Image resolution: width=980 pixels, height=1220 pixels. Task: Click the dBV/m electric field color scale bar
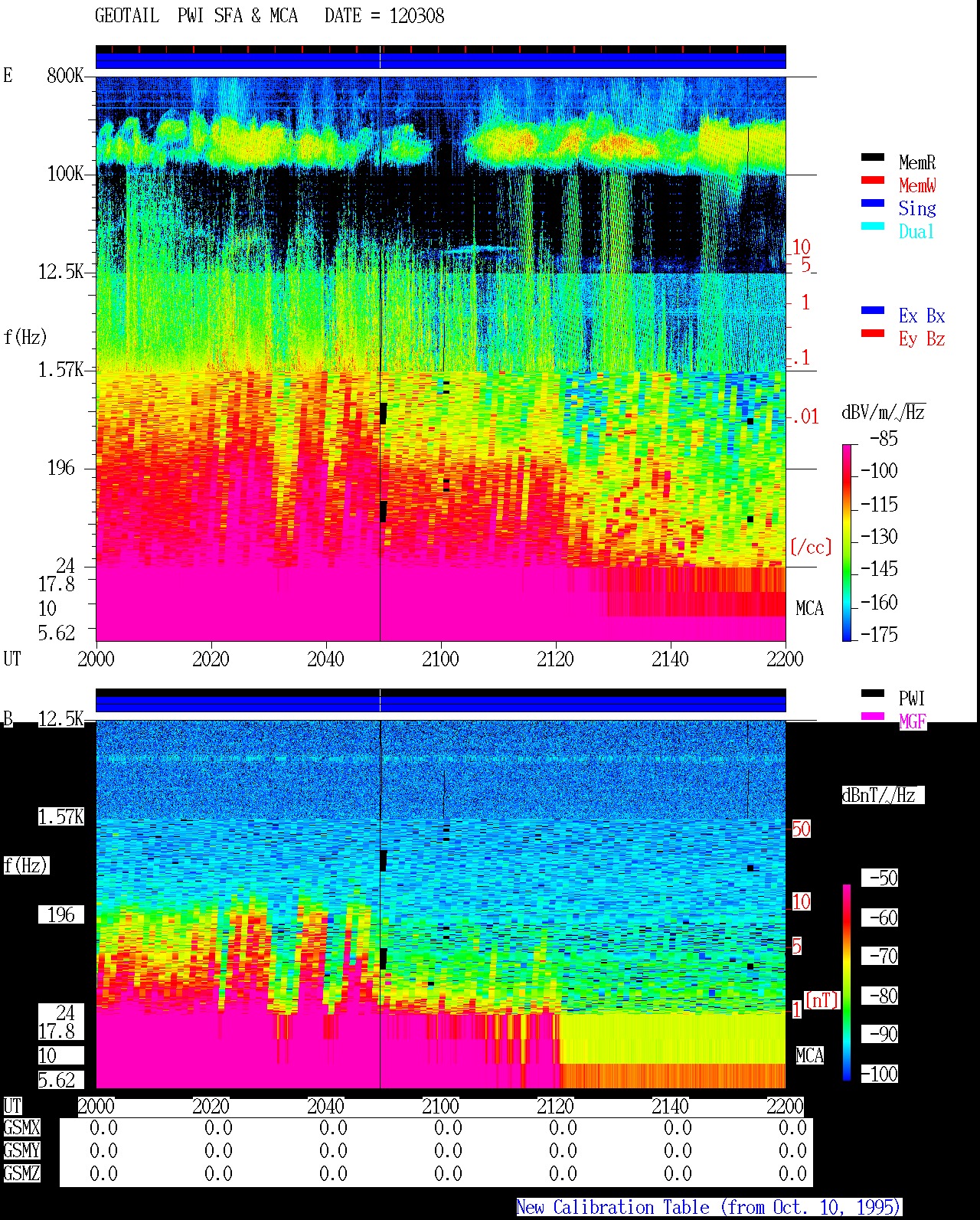pyautogui.click(x=846, y=542)
